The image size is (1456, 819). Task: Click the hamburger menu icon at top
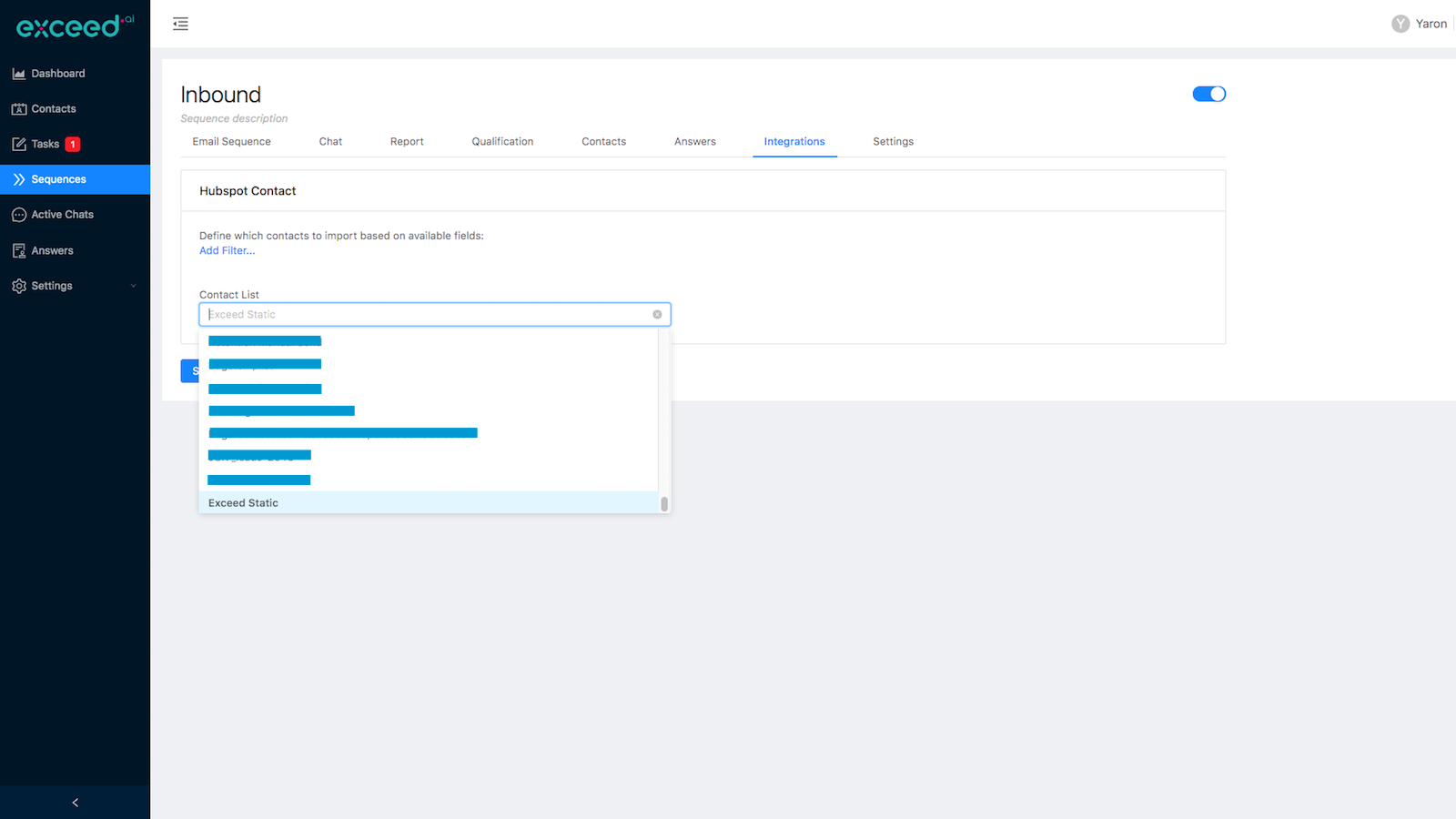click(180, 24)
